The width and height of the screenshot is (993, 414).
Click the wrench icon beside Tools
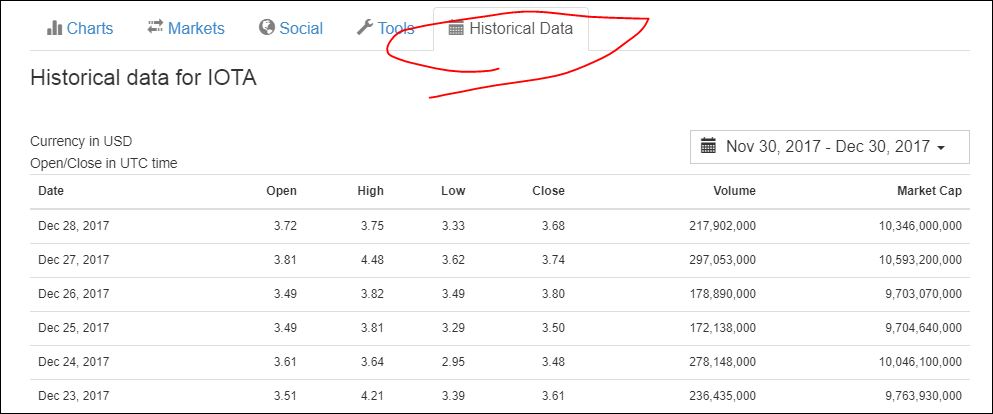365,27
